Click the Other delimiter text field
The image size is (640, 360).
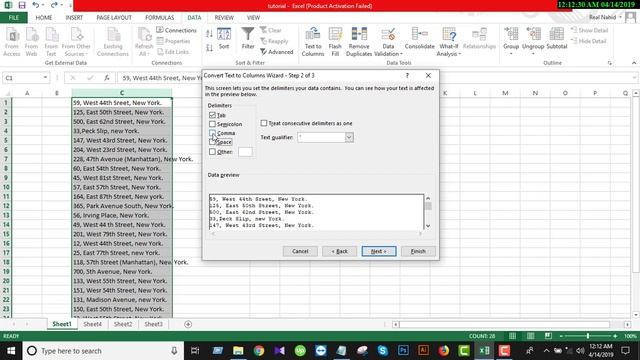coord(245,152)
